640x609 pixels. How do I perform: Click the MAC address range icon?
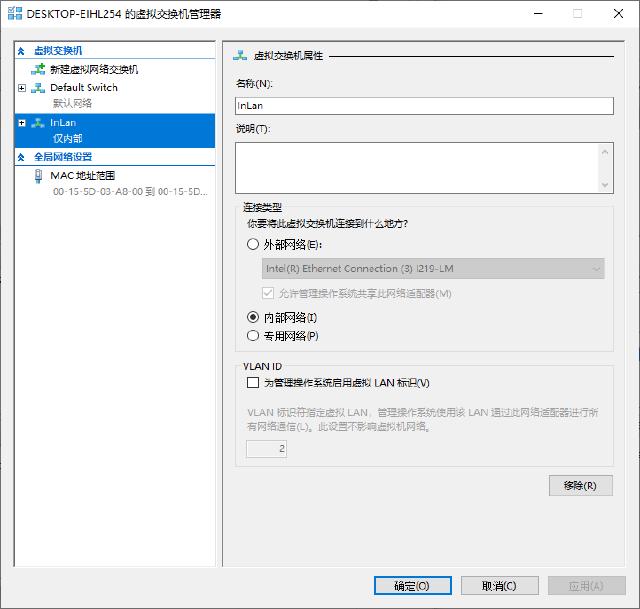click(x=38, y=176)
